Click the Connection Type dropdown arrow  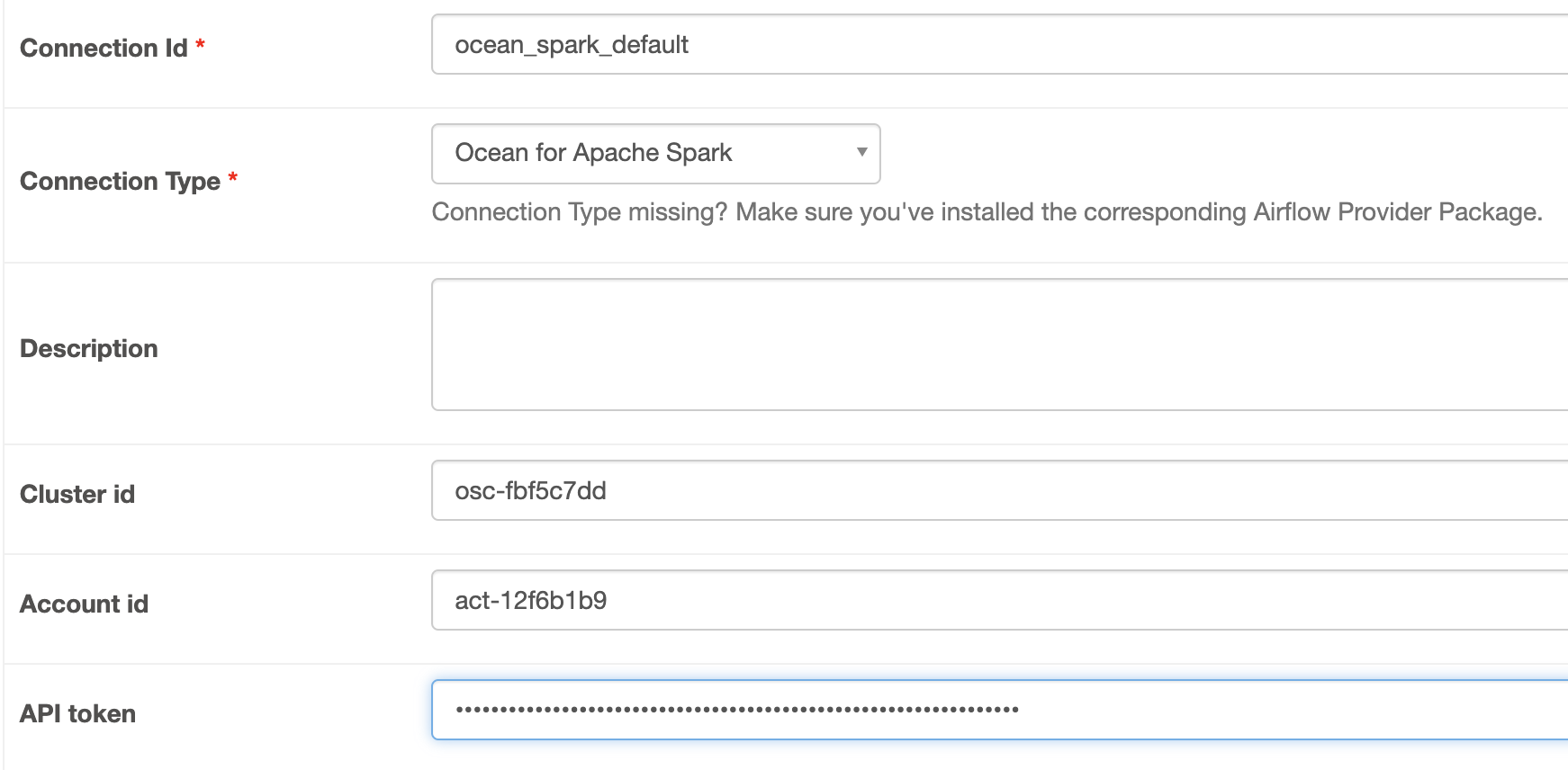pos(861,152)
